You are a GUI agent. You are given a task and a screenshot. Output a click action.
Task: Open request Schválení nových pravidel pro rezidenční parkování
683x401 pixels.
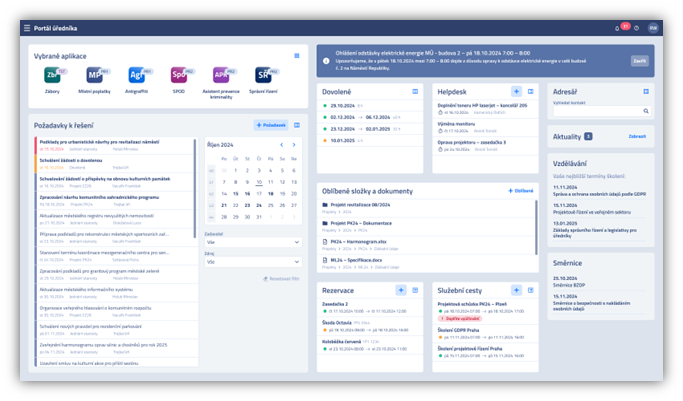[116, 330]
